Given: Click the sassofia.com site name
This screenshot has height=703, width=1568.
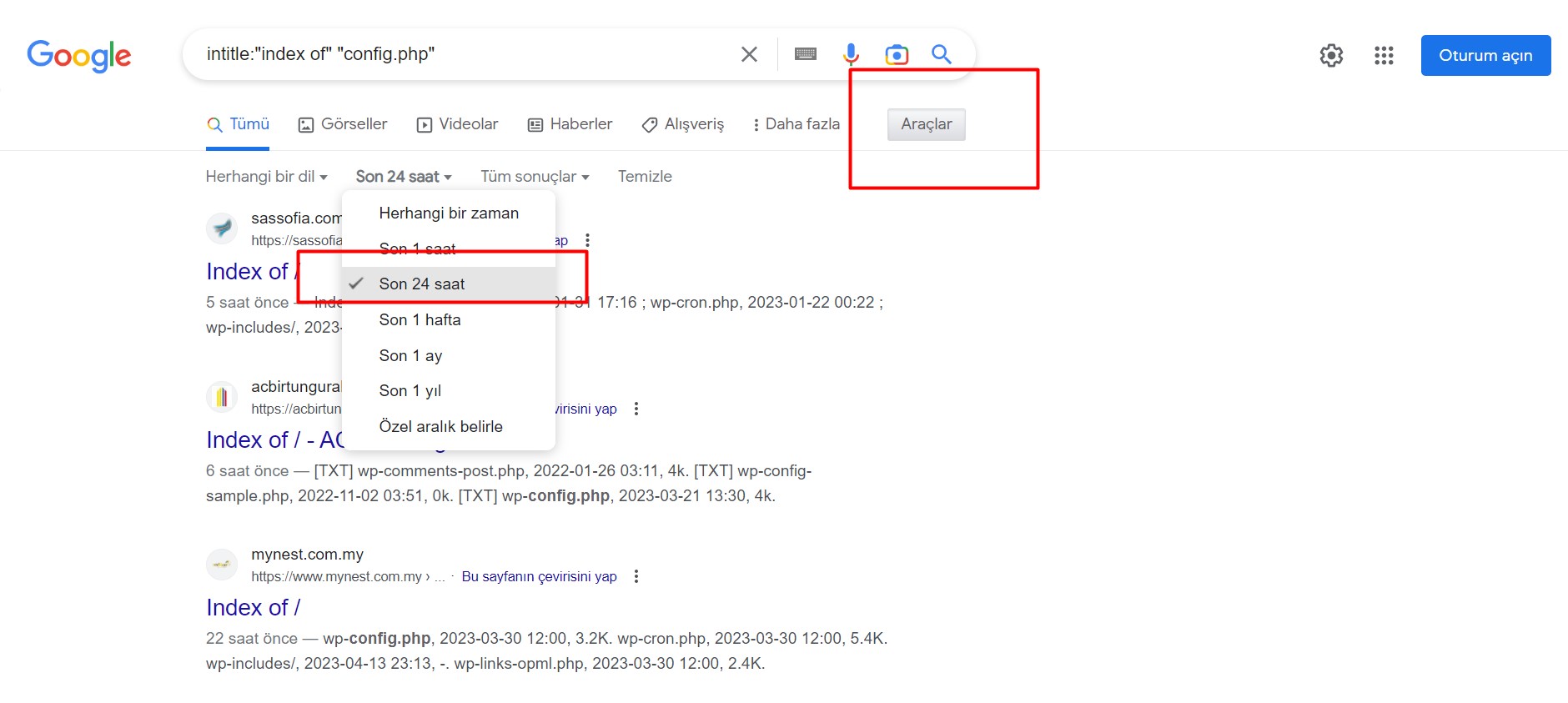Looking at the screenshot, I should point(296,218).
